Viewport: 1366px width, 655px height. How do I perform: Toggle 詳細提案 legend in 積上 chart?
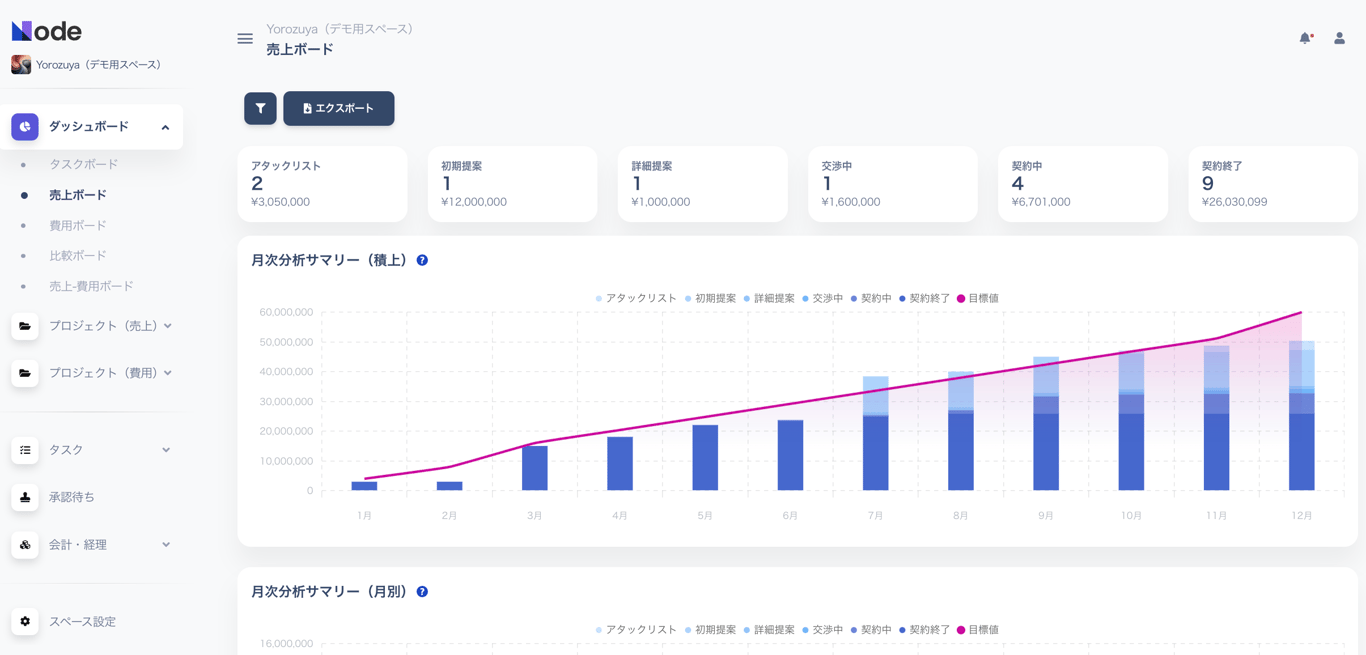click(769, 298)
